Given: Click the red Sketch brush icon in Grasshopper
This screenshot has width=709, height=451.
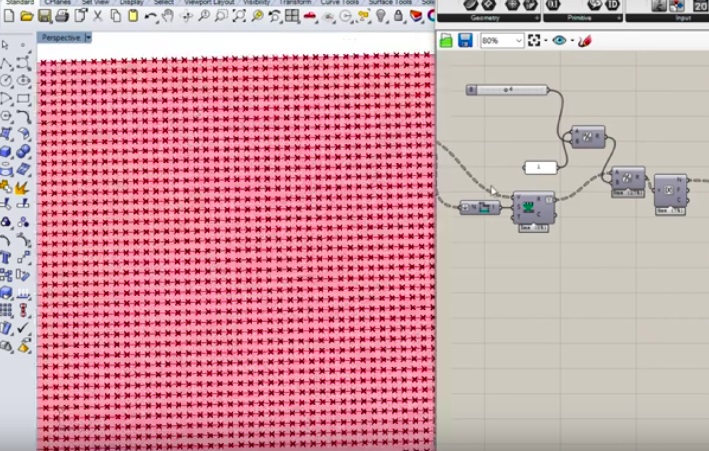Looking at the screenshot, I should coord(585,41).
